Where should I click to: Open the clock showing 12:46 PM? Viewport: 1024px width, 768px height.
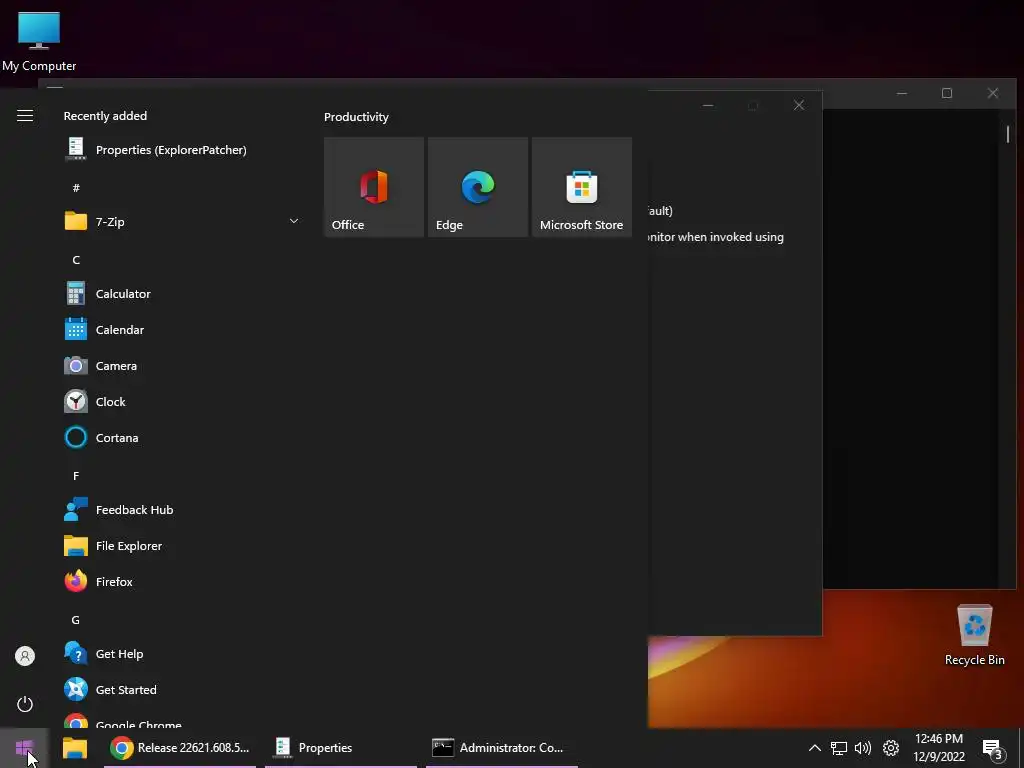(938, 748)
